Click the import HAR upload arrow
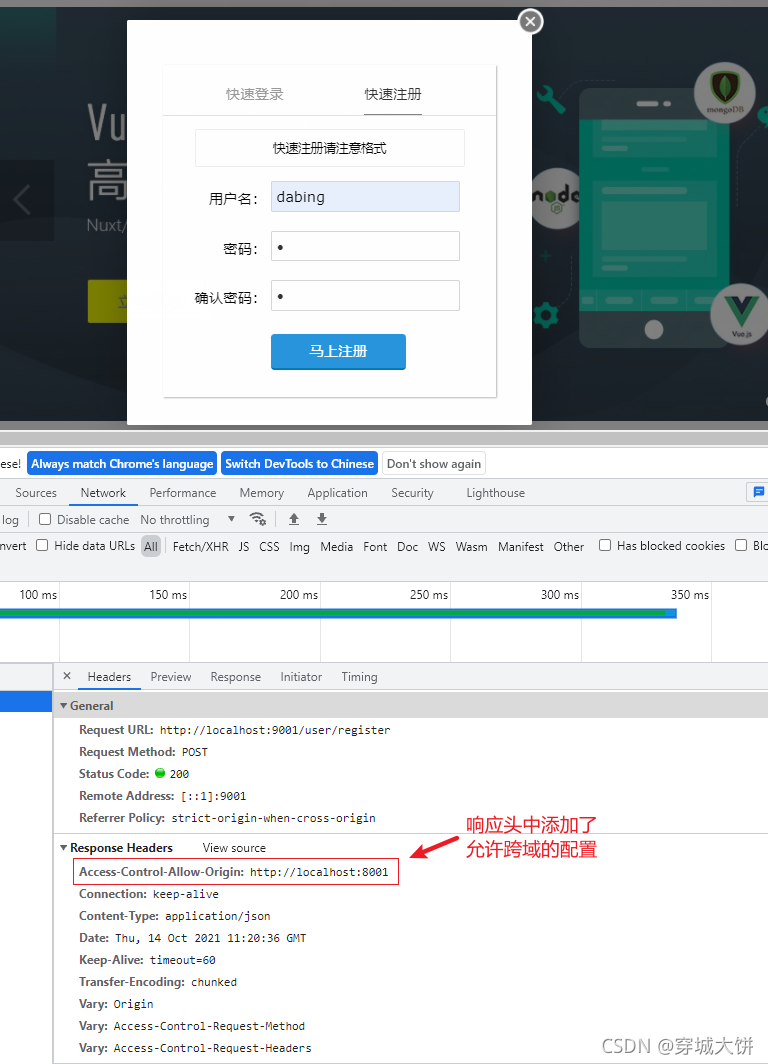Screen dimensions: 768x1064 click(x=294, y=519)
